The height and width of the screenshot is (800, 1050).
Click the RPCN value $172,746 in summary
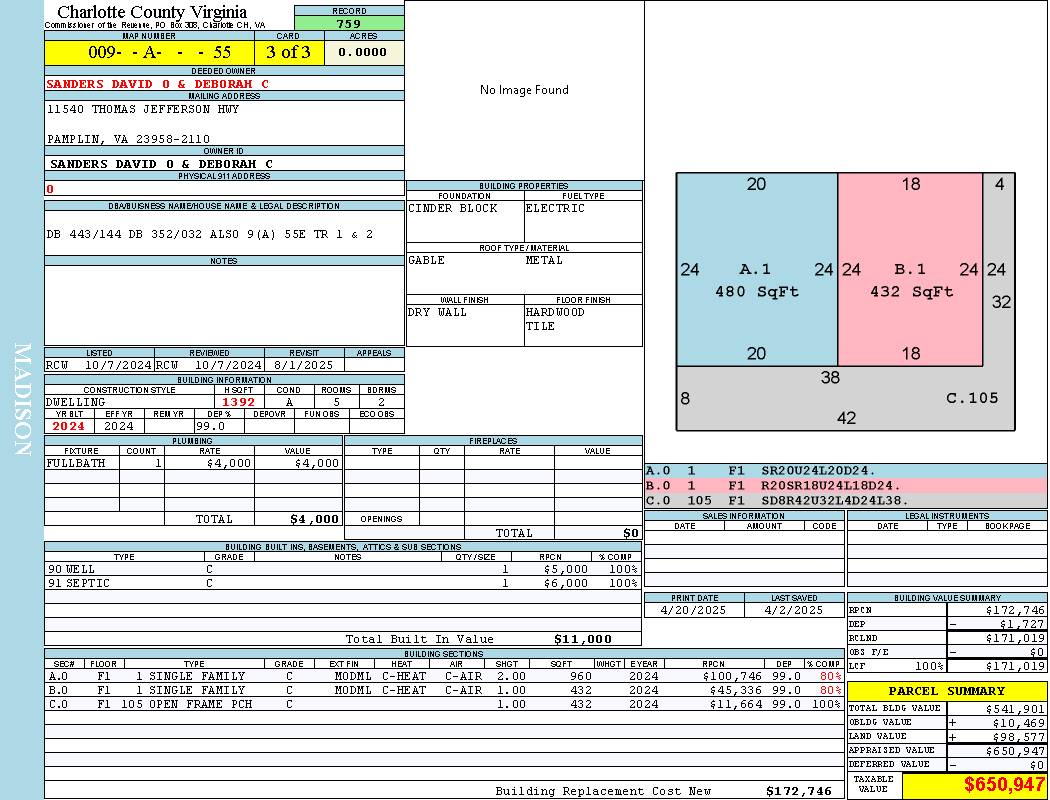pyautogui.click(x=1015, y=610)
